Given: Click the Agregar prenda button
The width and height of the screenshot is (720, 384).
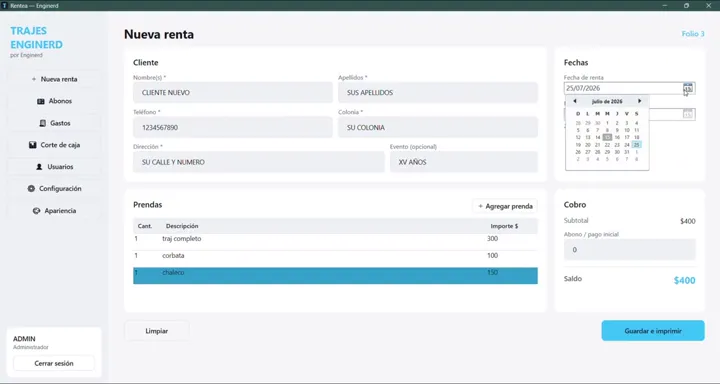Looking at the screenshot, I should [x=505, y=206].
